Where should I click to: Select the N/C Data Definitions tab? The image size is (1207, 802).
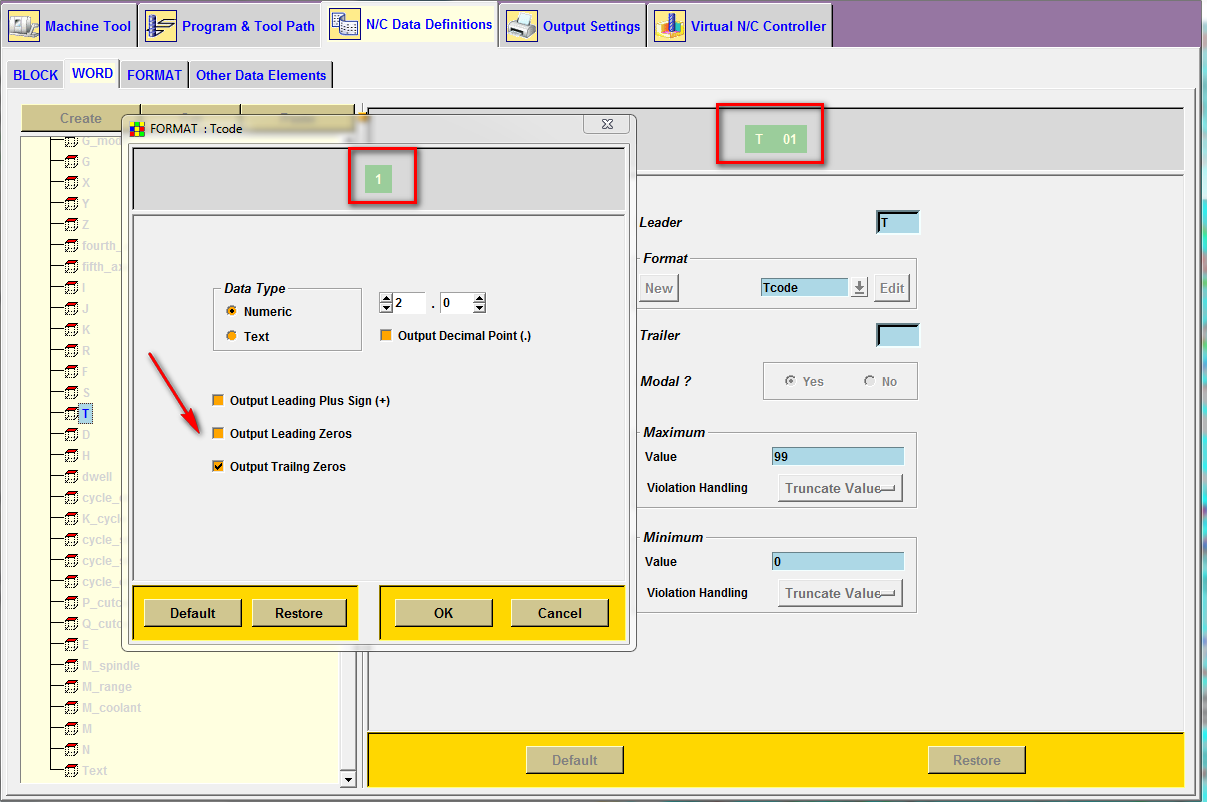[411, 24]
